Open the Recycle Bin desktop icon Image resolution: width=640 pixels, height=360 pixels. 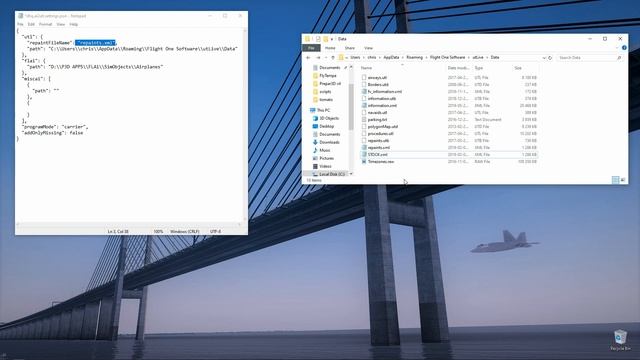point(620,340)
